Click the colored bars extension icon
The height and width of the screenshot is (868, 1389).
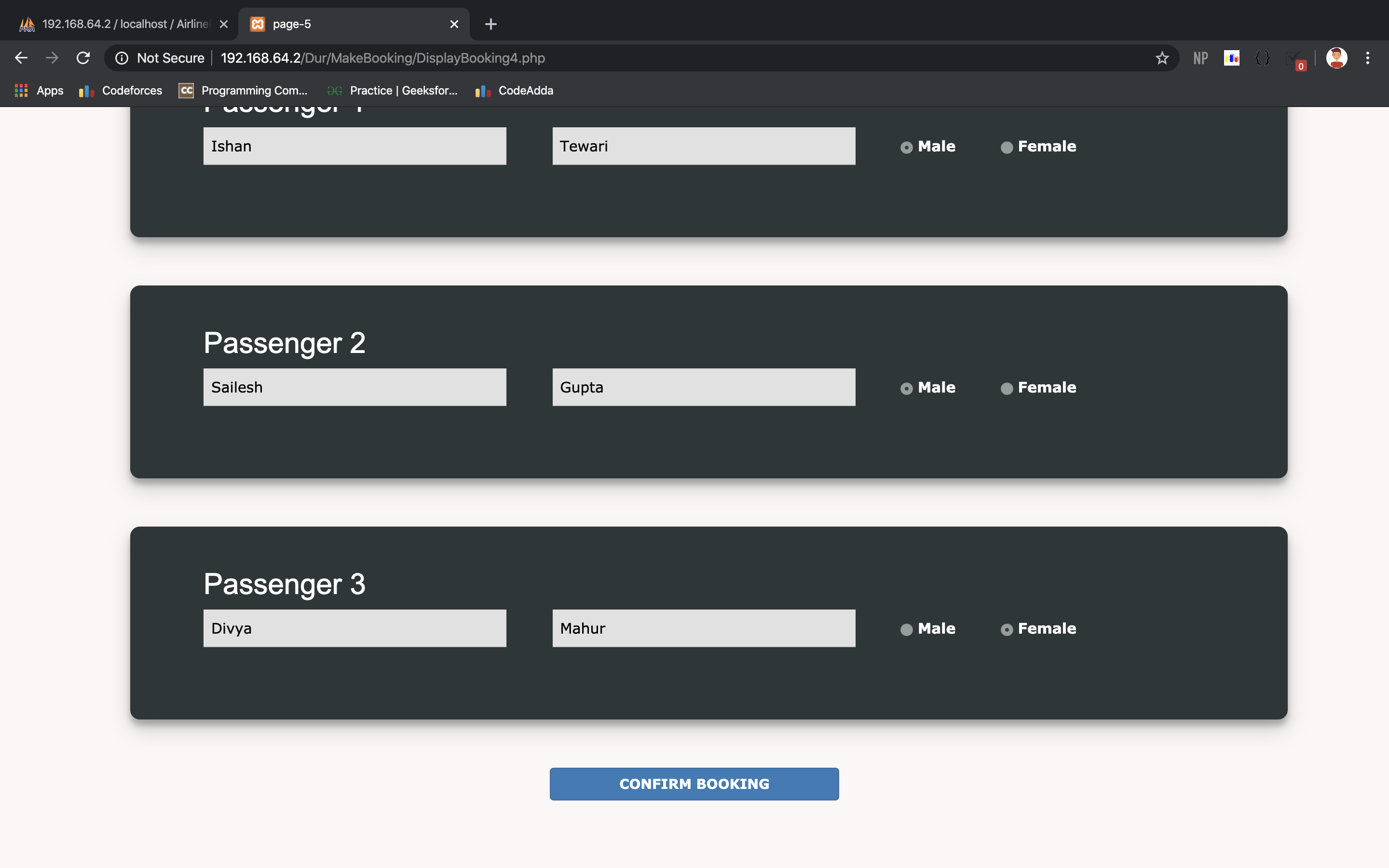[1231, 58]
